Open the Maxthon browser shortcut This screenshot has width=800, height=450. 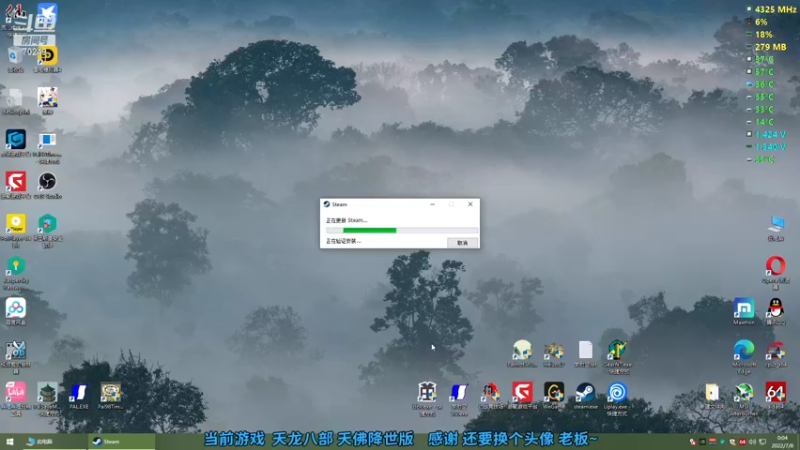click(x=744, y=311)
